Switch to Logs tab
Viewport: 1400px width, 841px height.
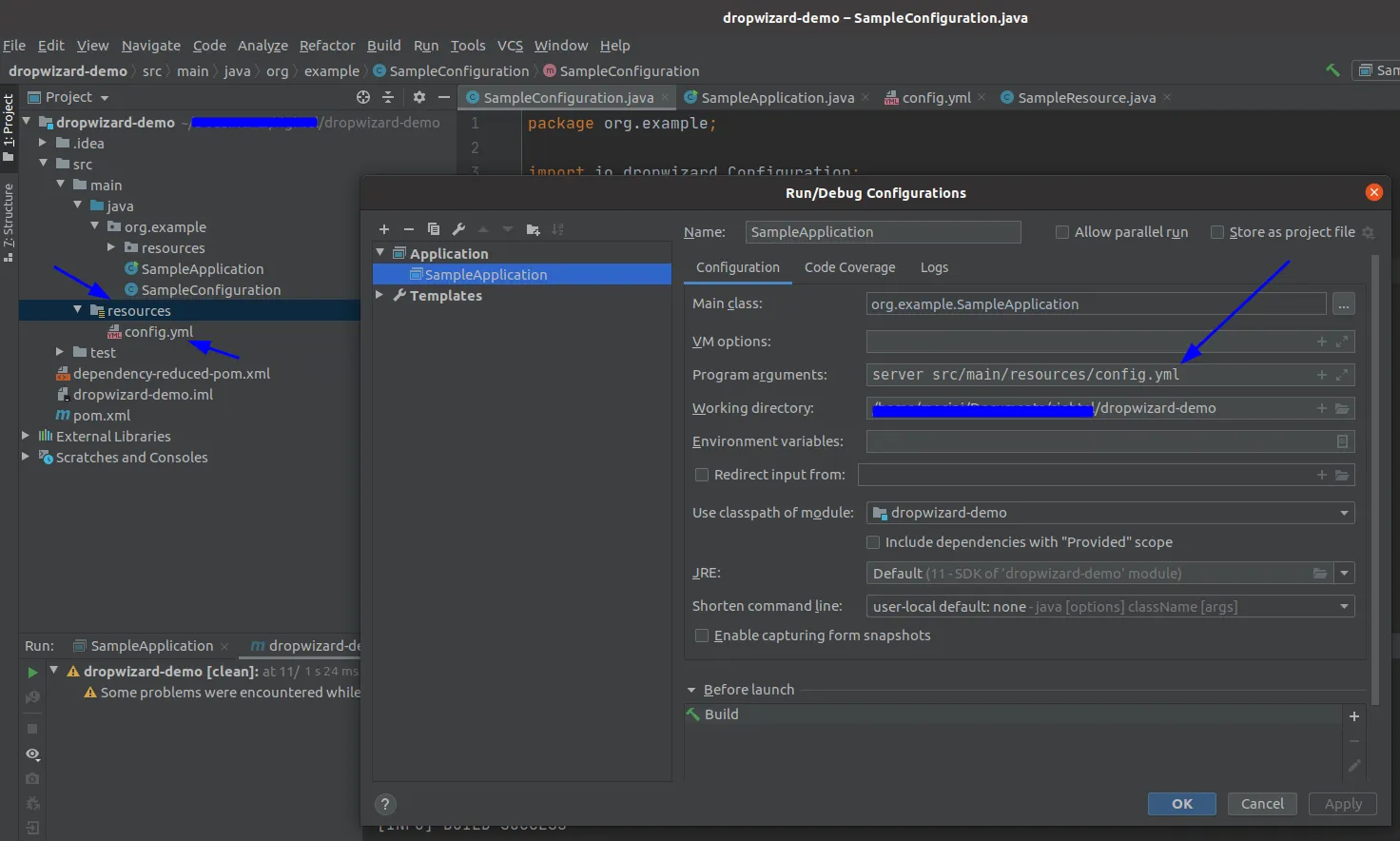coord(934,267)
